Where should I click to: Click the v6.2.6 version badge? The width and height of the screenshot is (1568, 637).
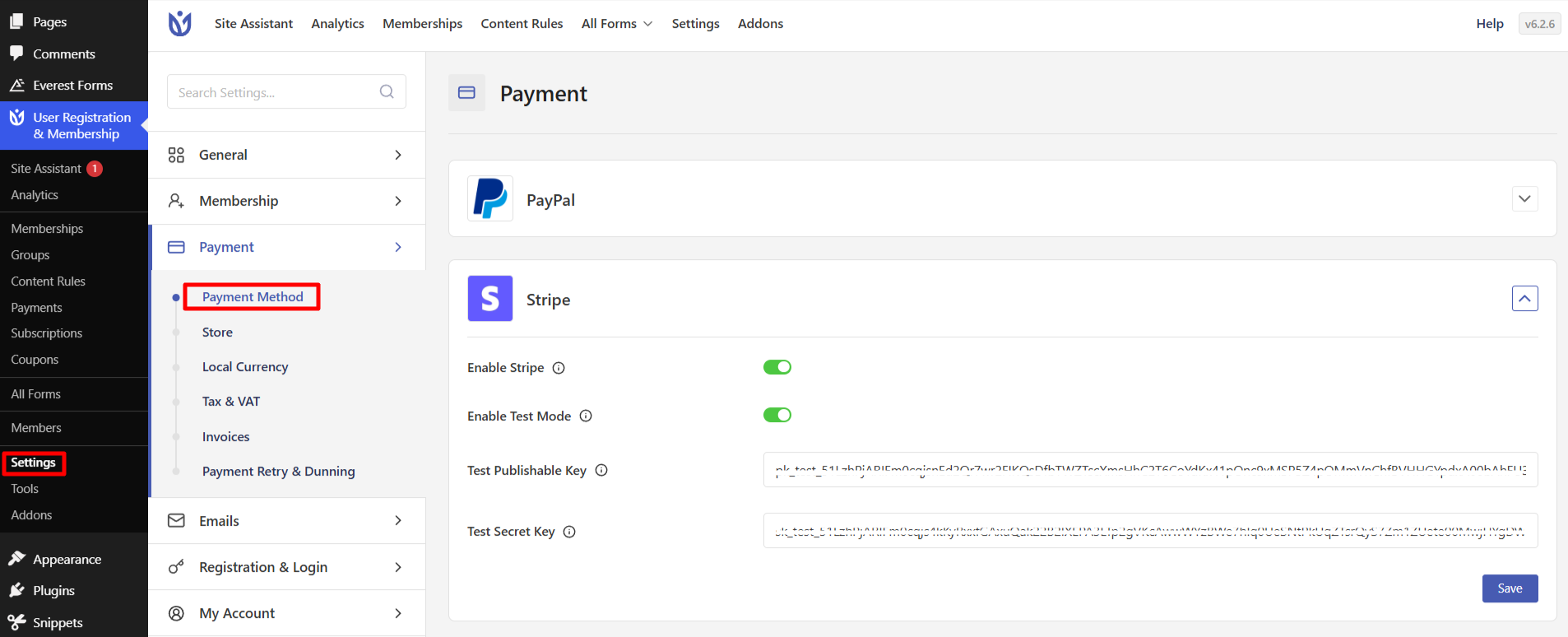[1539, 24]
